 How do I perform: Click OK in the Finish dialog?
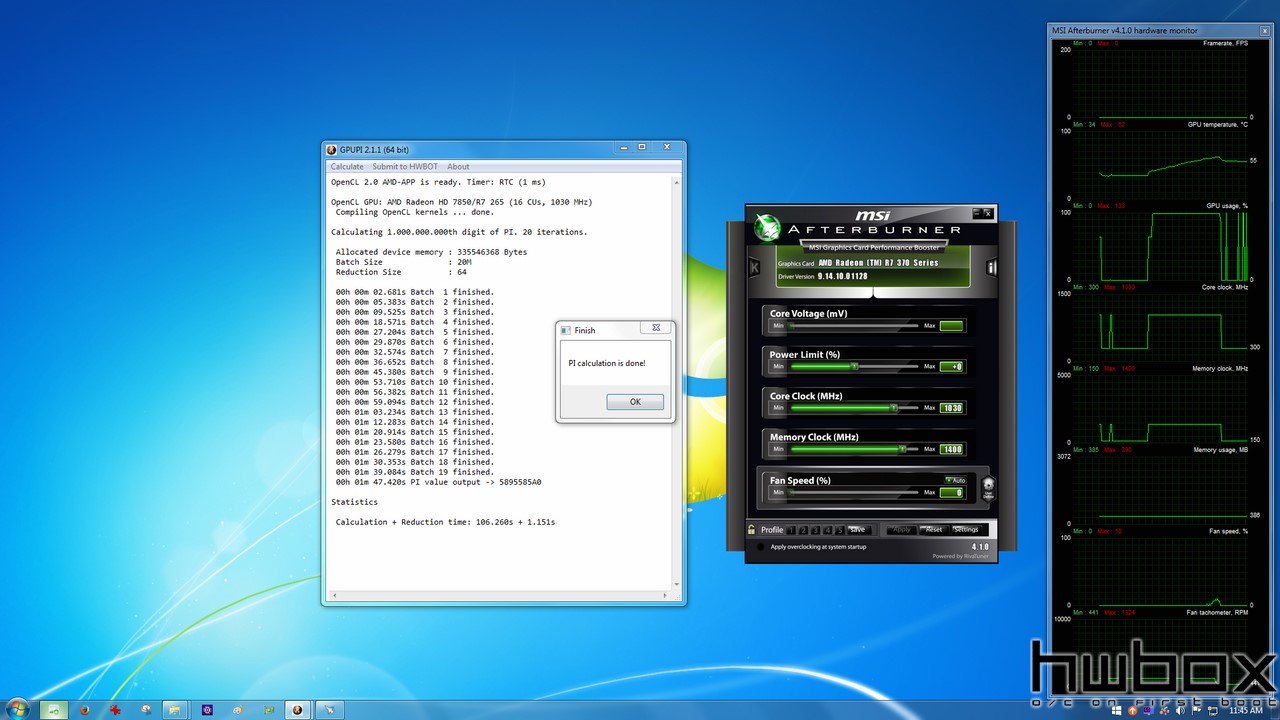pyautogui.click(x=635, y=402)
